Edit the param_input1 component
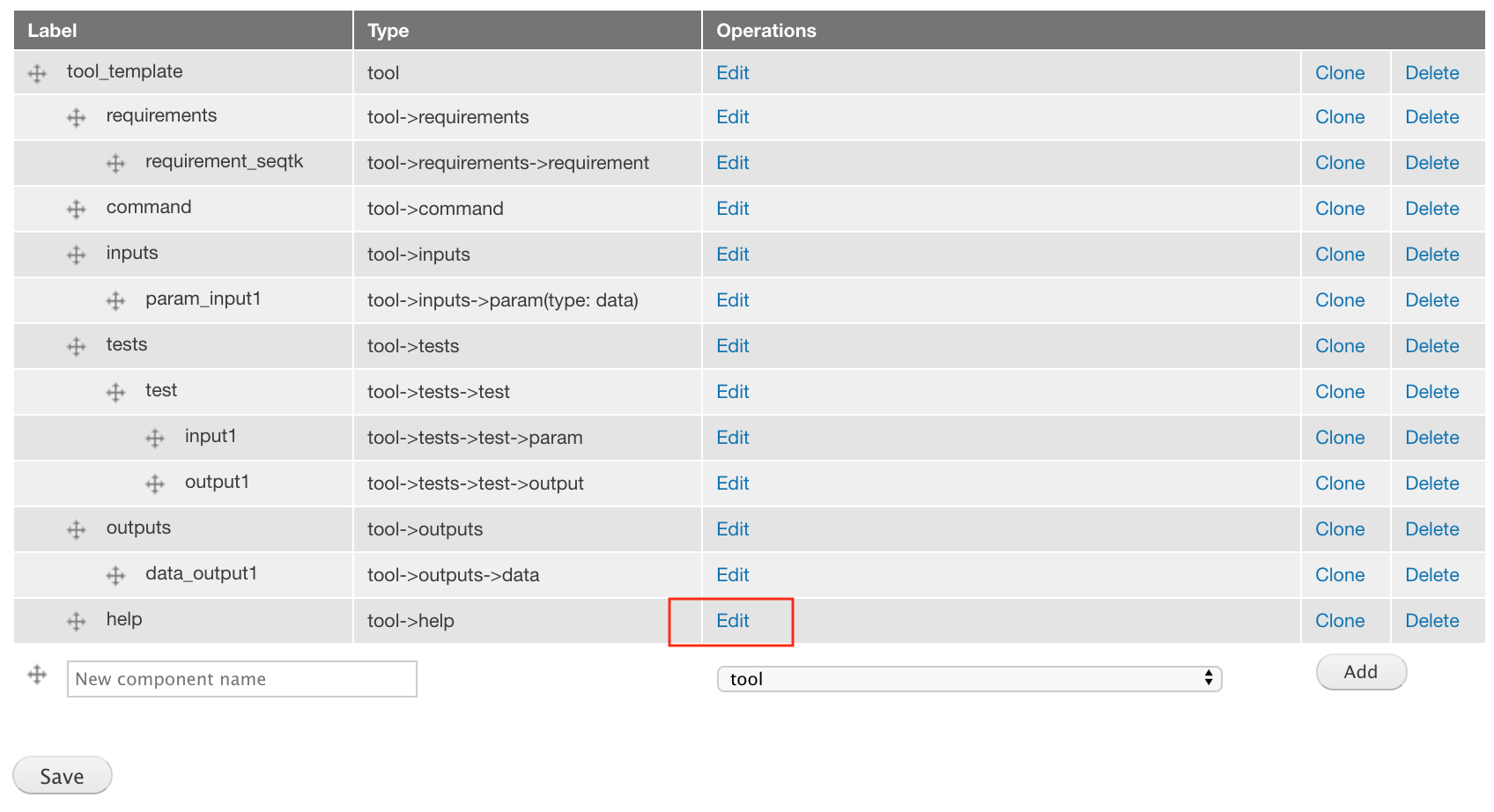This screenshot has width=1494, height=812. tap(733, 300)
